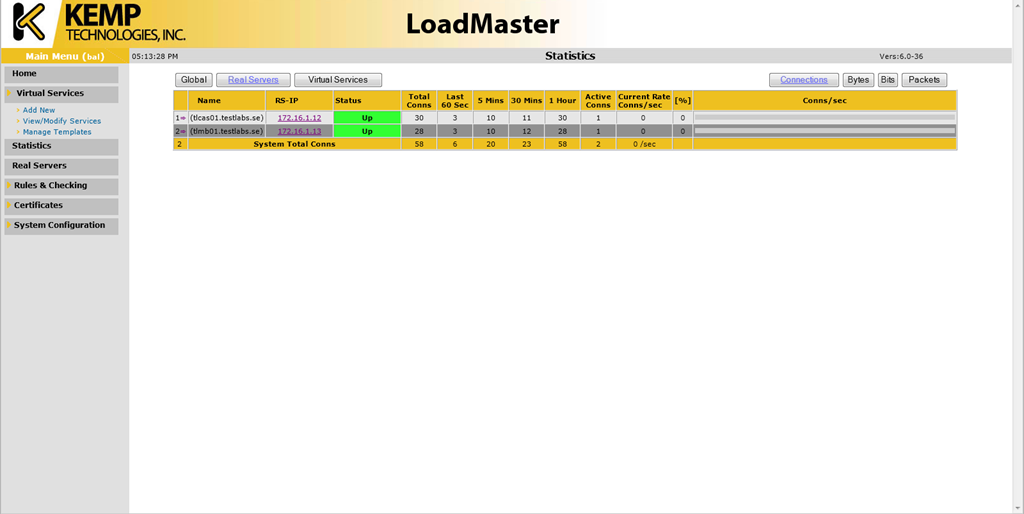This screenshot has height=514, width=1024.
Task: Click the Vers:6.0-36 version text
Action: tap(901, 57)
